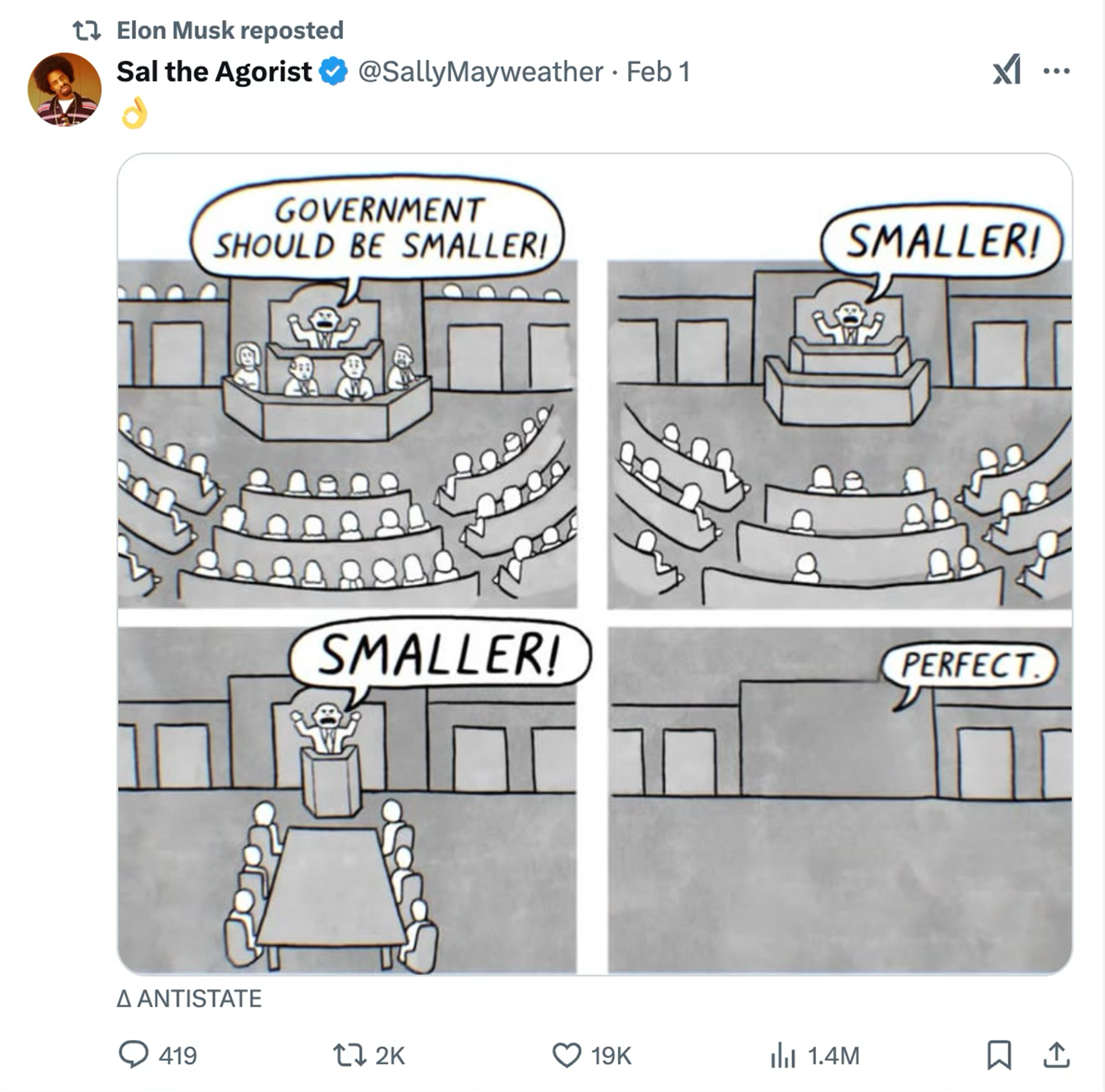Click the Sal the Agorist display name
1105x1092 pixels.
214,72
